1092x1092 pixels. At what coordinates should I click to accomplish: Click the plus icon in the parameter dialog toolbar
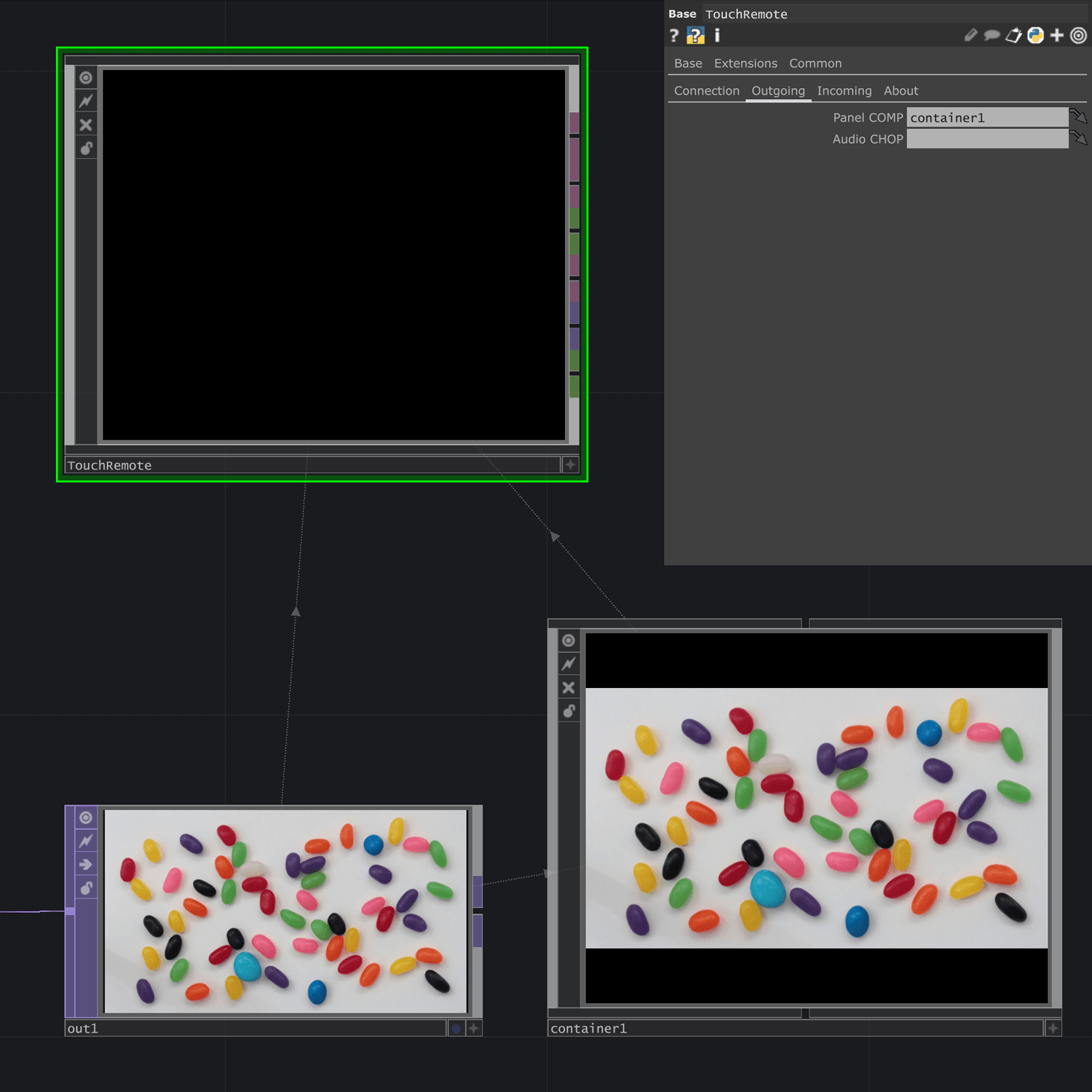(x=1056, y=35)
